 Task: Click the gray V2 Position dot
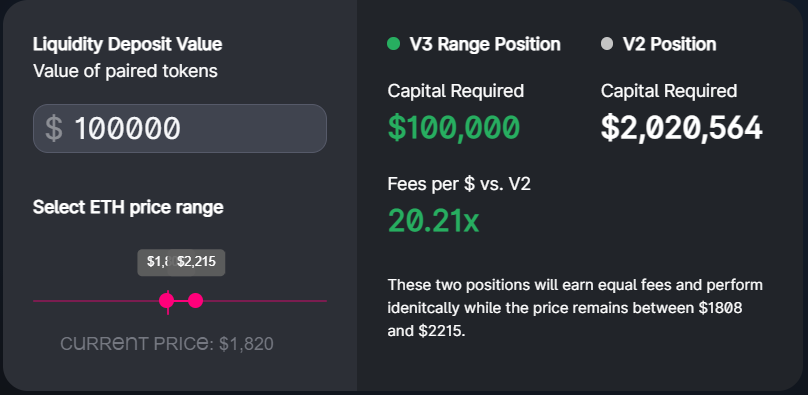[607, 44]
